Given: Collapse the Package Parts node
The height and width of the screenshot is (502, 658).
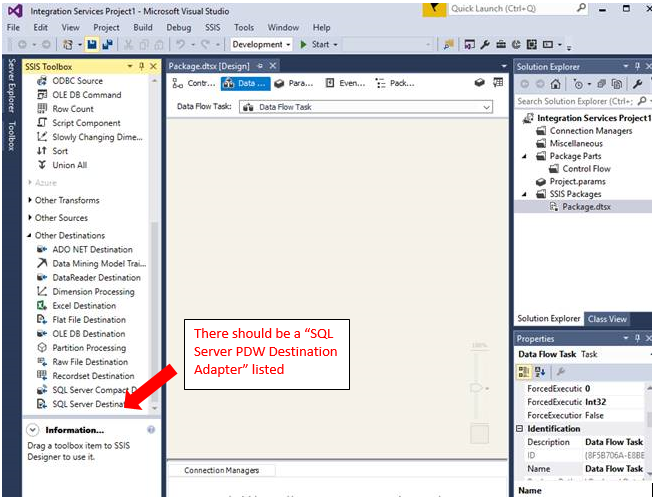Looking at the screenshot, I should tap(524, 157).
